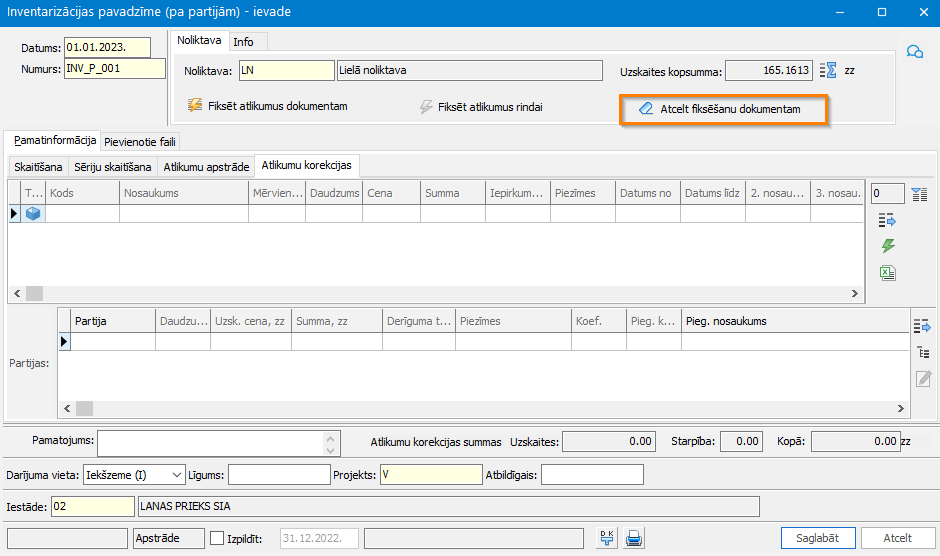Click the Atbildīgais input field
Screen dimensions: 940x556
(x=592, y=474)
